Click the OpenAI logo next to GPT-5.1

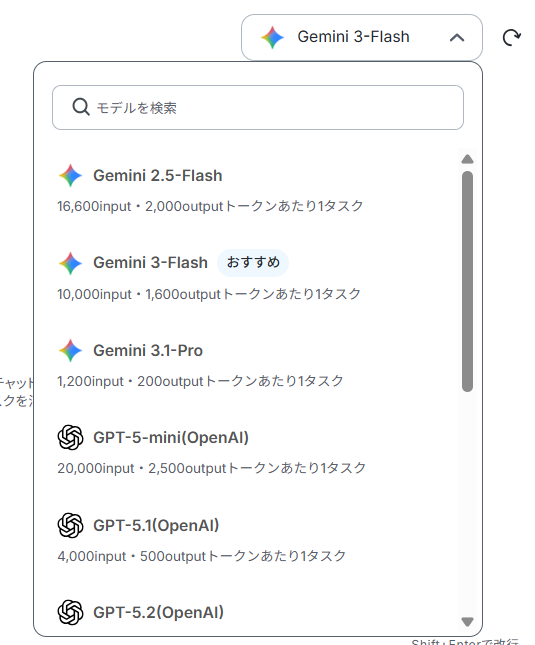click(70, 525)
